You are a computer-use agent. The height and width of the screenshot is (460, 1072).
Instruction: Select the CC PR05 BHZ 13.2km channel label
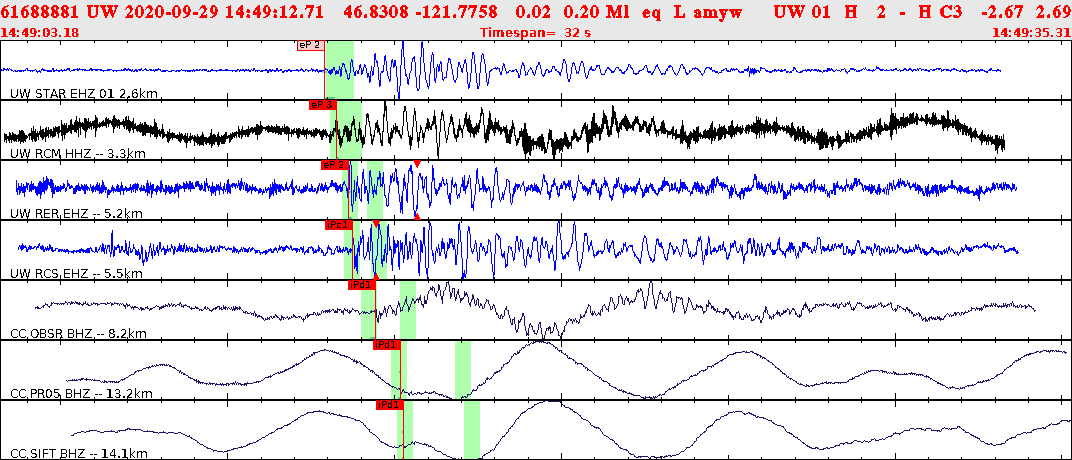point(81,394)
